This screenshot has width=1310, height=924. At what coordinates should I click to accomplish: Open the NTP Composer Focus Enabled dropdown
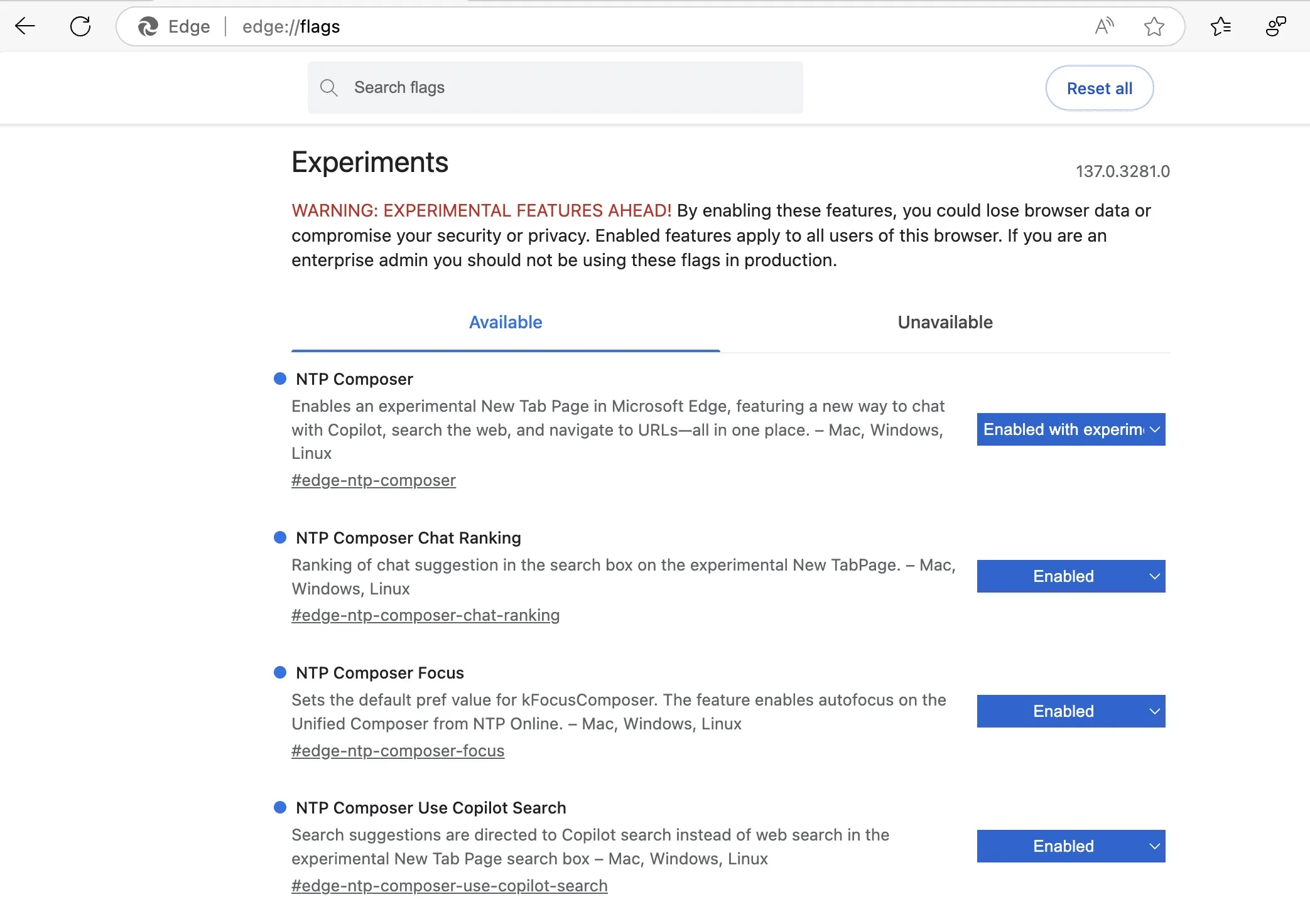pyautogui.click(x=1070, y=711)
